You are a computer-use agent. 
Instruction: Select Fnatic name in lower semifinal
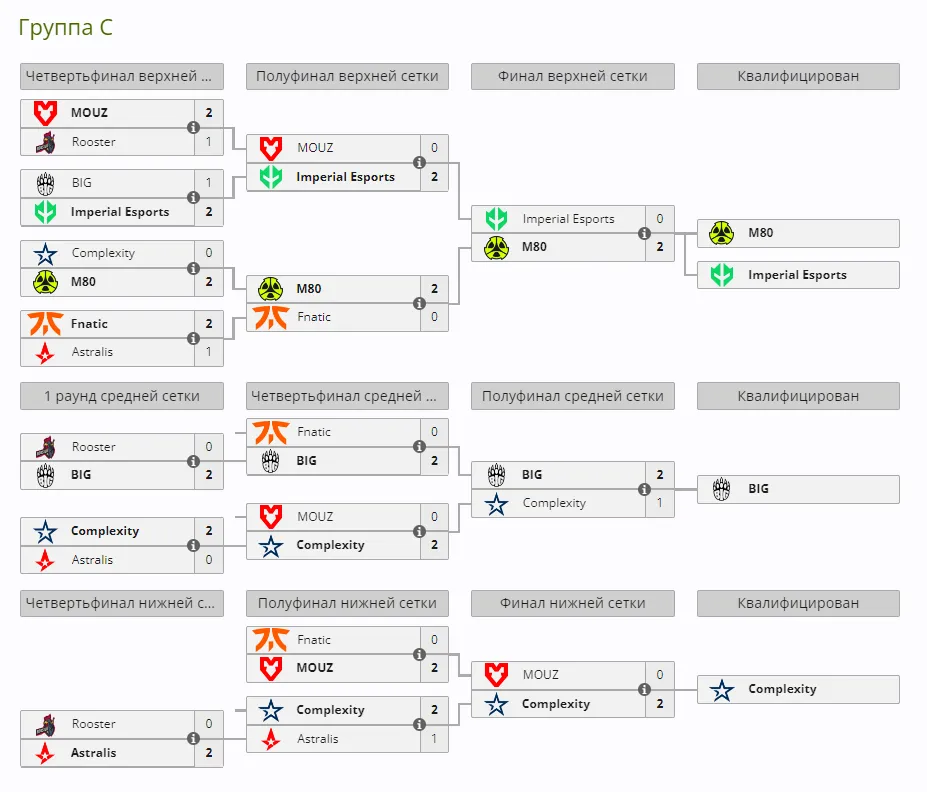[314, 640]
